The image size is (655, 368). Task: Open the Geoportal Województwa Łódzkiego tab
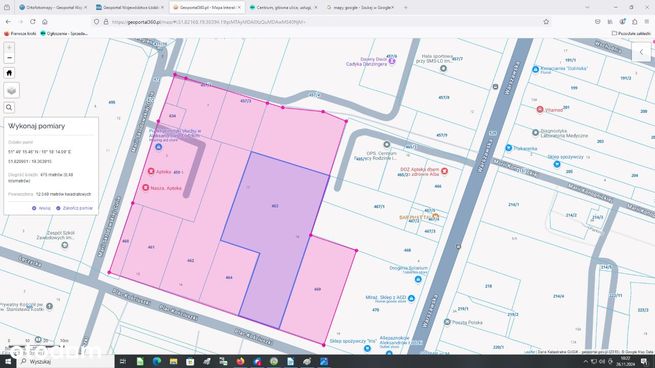pos(130,8)
